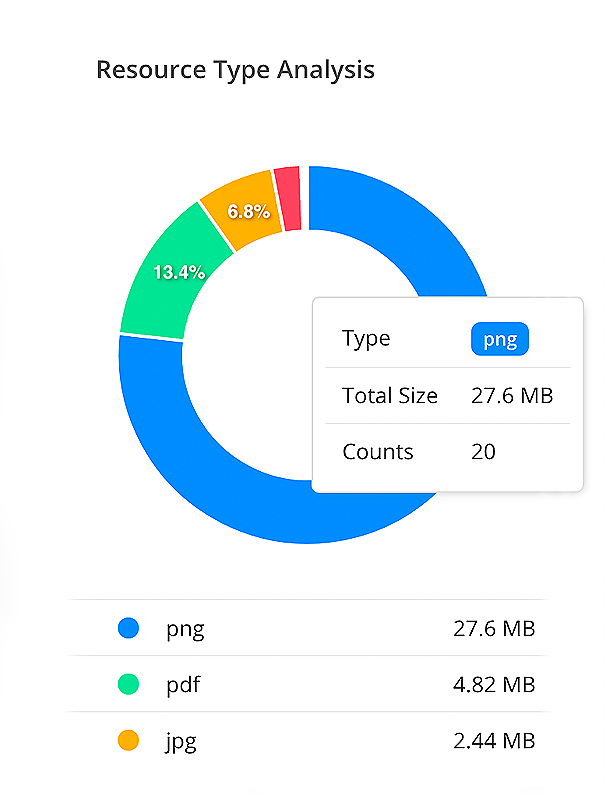Click the Resource Type Analysis heading
614x800 pixels.
pos(235,70)
